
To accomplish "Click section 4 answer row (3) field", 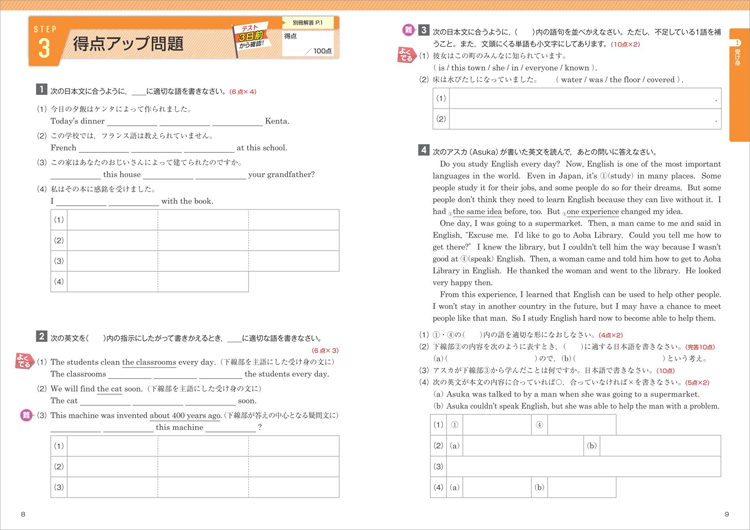I will pos(584,466).
